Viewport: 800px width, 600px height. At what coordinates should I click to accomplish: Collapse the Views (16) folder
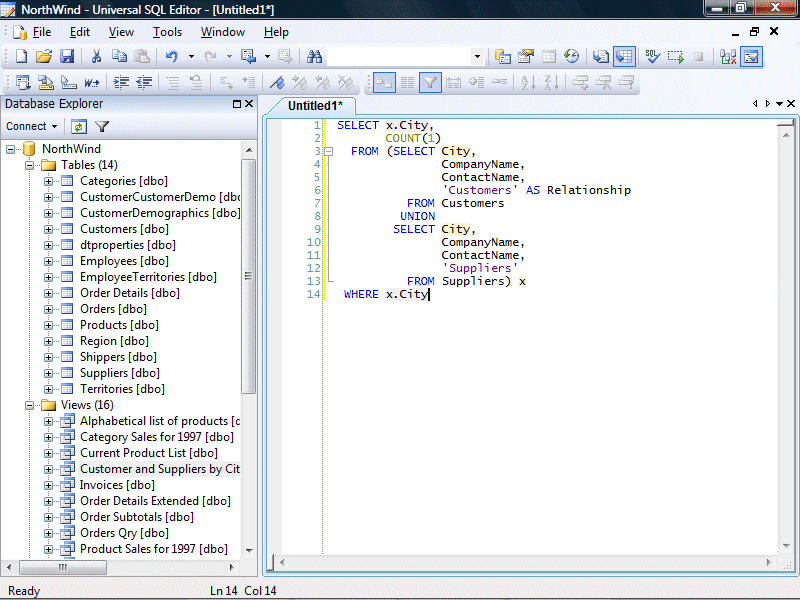[x=30, y=405]
